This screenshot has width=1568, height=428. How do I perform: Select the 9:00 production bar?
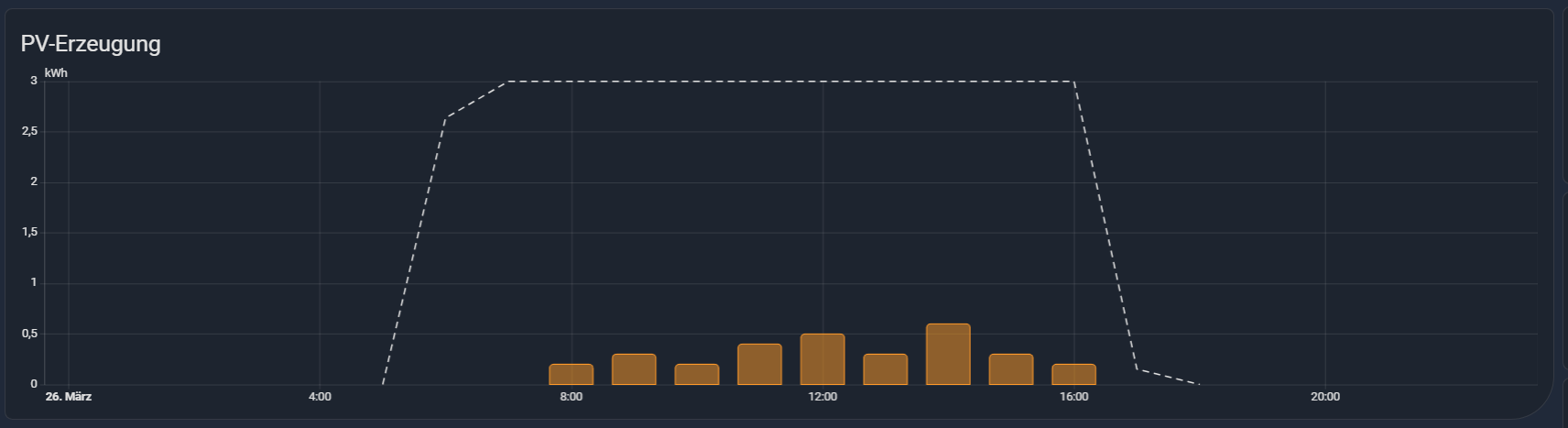click(x=634, y=368)
